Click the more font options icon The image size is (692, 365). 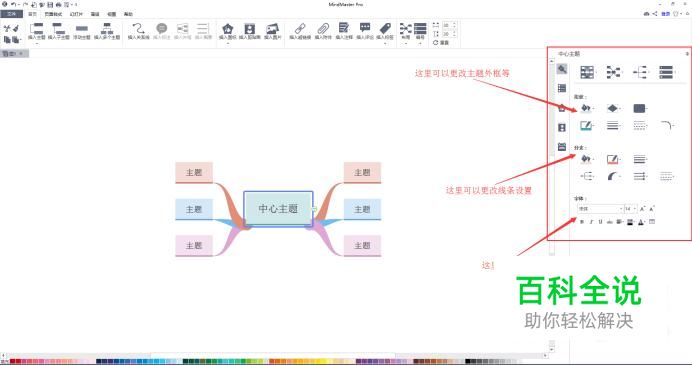(652, 222)
